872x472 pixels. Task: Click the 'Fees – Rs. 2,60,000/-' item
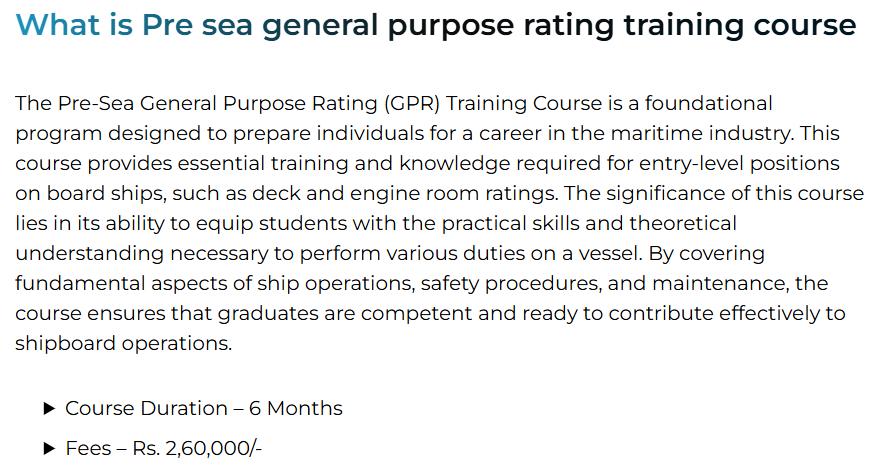pyautogui.click(x=163, y=449)
